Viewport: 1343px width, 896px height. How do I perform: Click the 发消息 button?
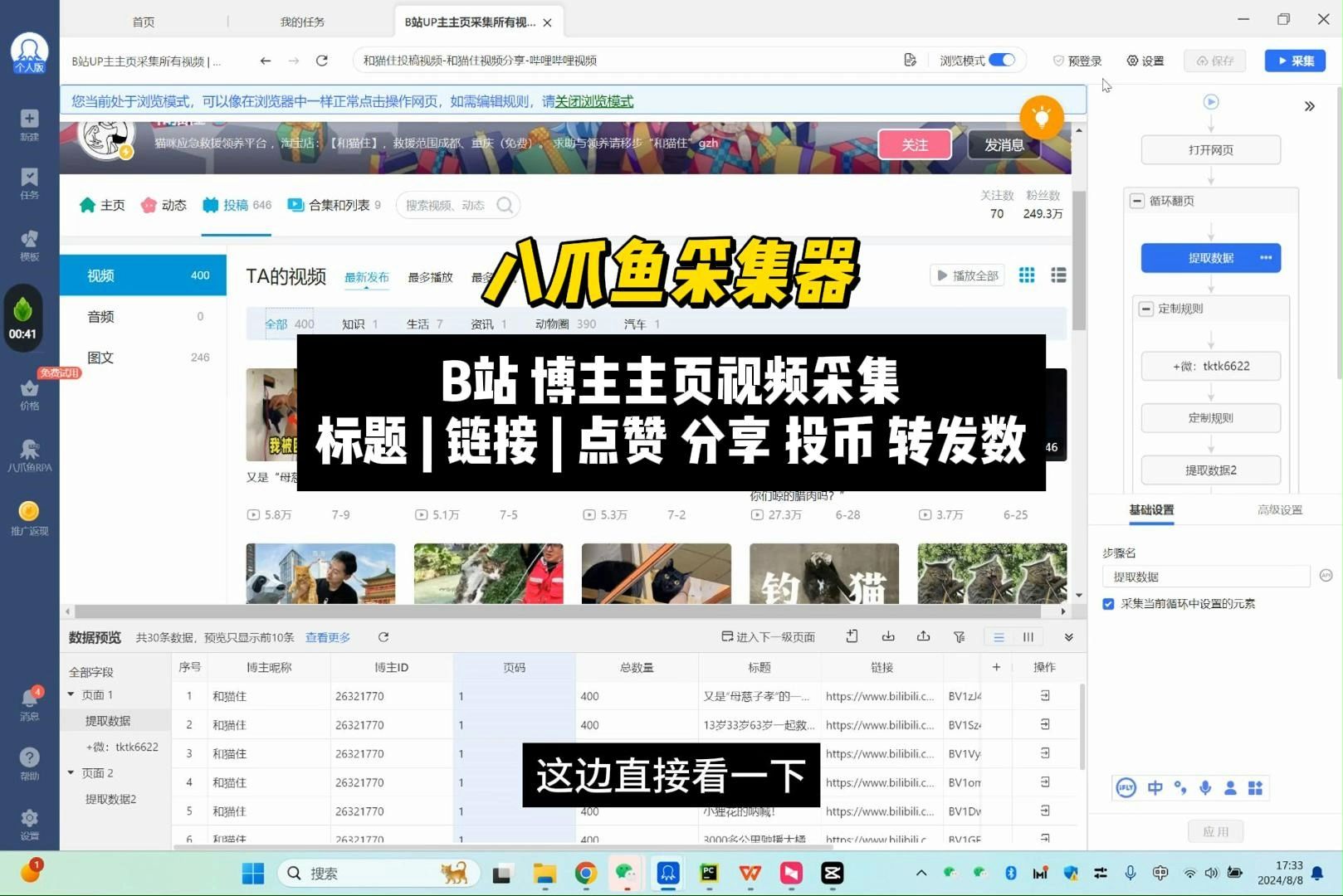click(x=1004, y=145)
